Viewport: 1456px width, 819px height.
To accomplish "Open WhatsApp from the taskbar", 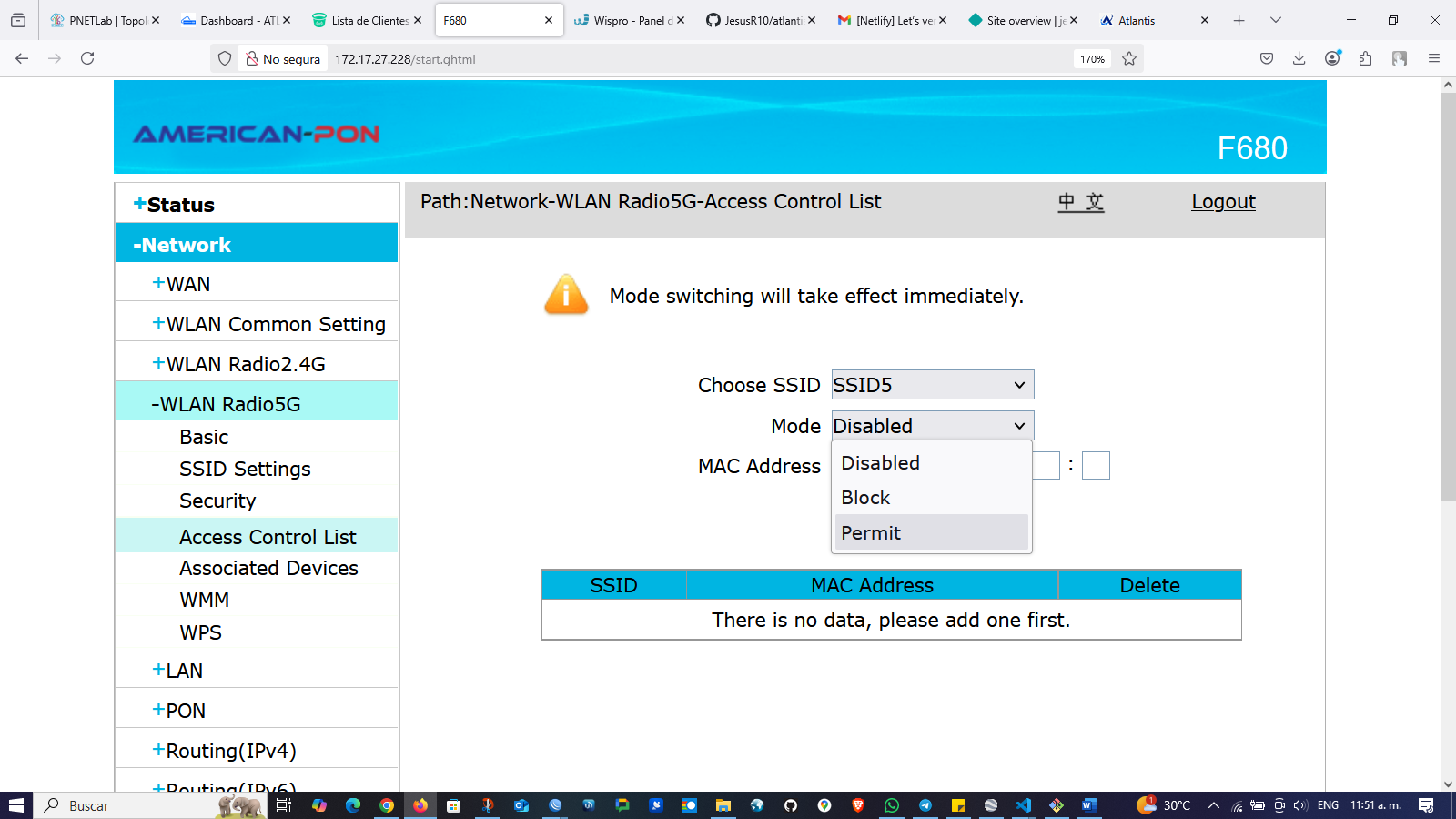I will click(x=890, y=806).
